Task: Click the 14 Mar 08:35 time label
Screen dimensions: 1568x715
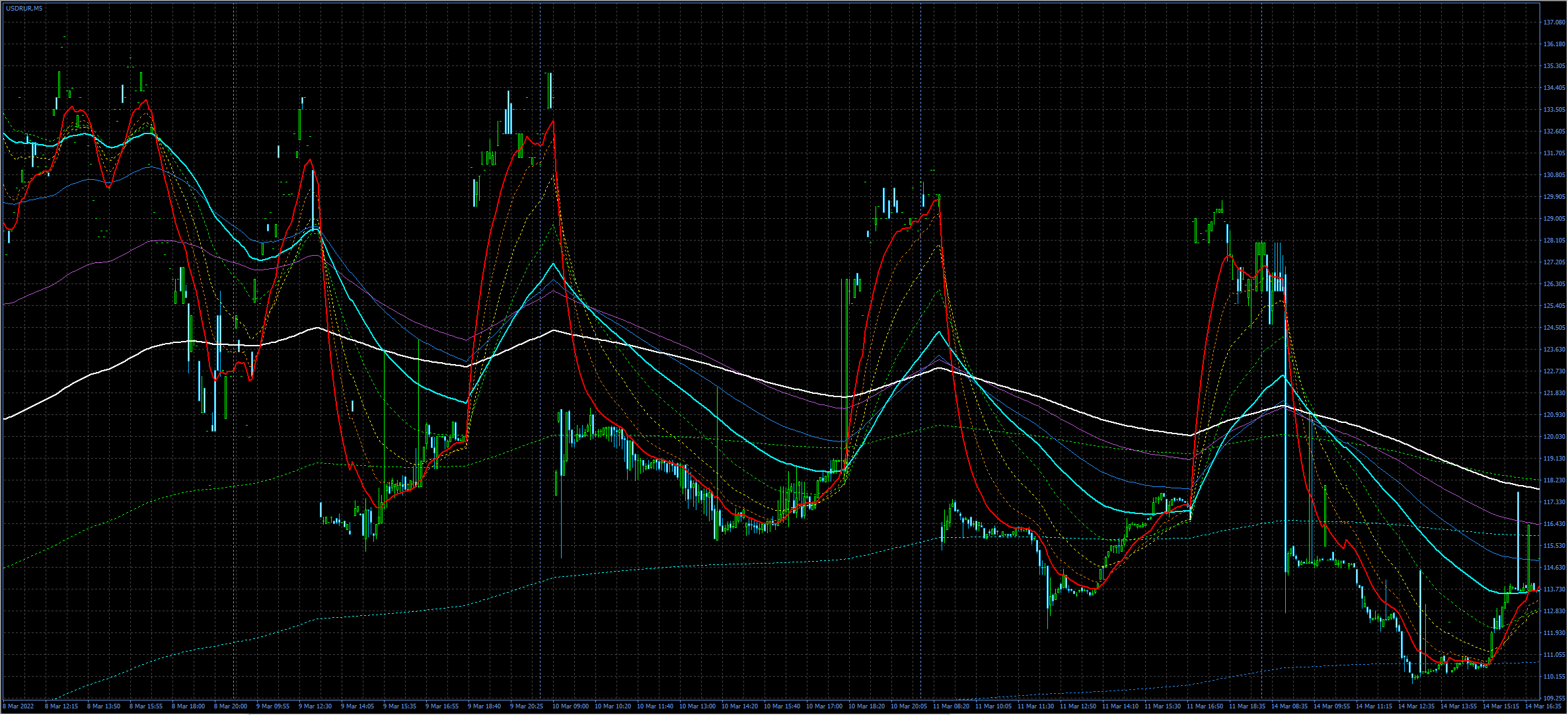Action: pos(1289,706)
